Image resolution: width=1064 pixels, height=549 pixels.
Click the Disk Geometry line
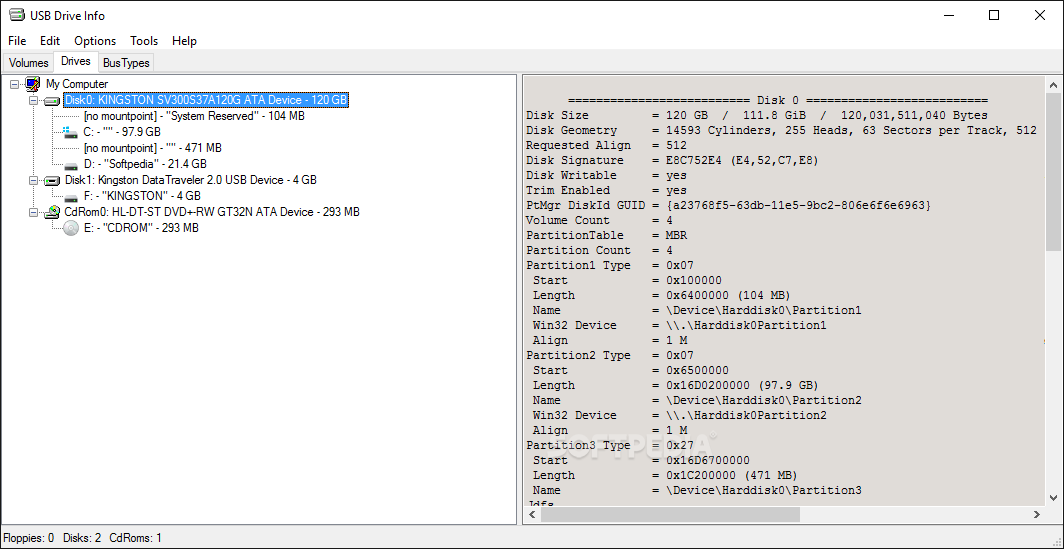pyautogui.click(x=781, y=130)
